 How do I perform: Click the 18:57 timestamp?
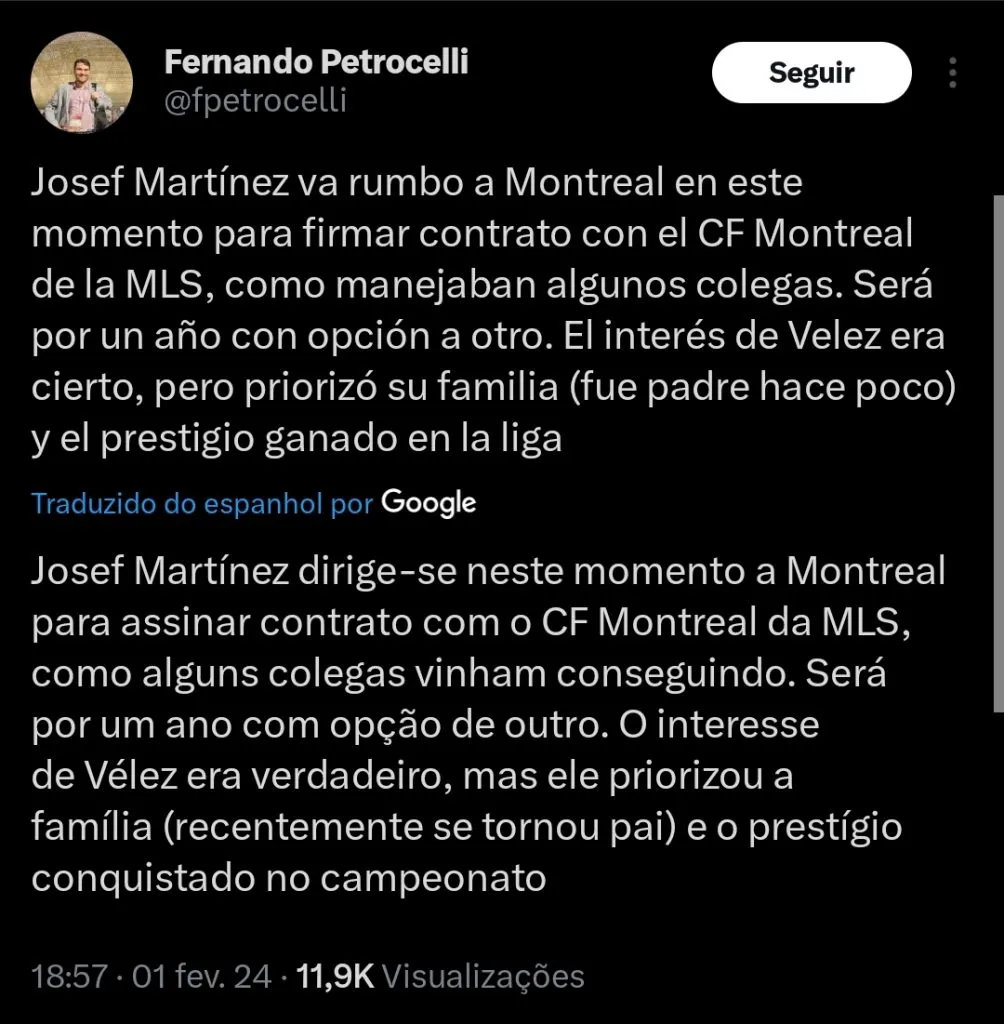69,976
